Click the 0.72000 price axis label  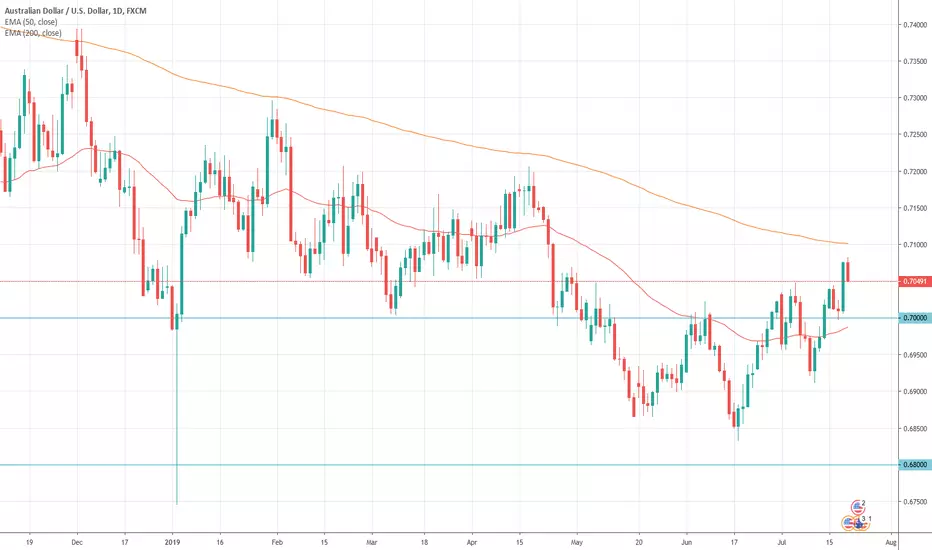(x=915, y=172)
